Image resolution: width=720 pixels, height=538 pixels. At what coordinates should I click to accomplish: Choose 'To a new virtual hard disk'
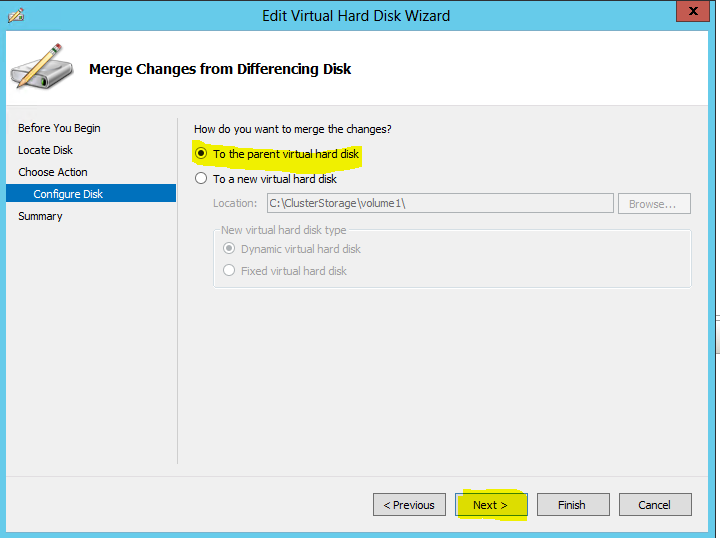201,179
